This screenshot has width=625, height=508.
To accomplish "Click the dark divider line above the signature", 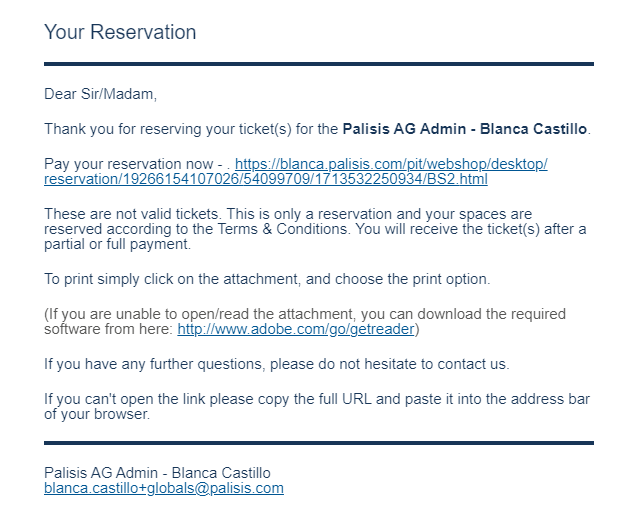I will (319, 443).
